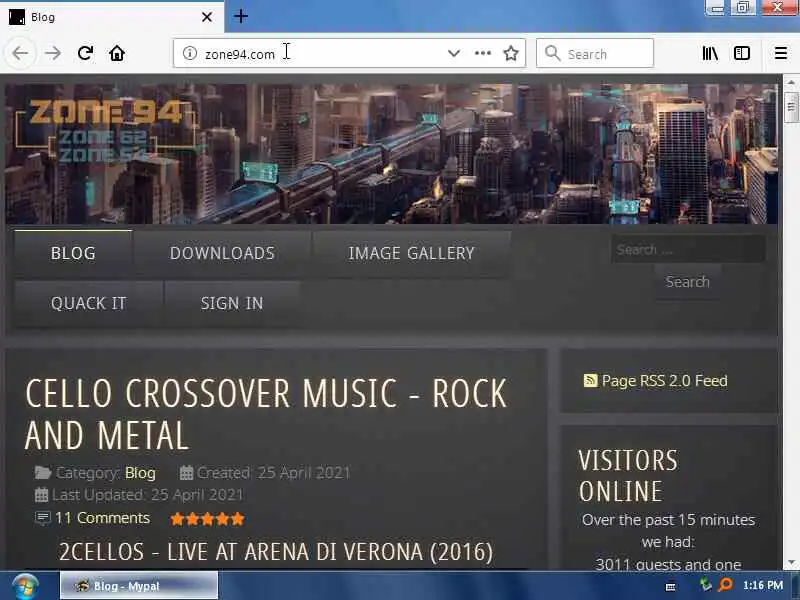Toggle the browser sidebar
The width and height of the screenshot is (800, 600).
click(742, 53)
